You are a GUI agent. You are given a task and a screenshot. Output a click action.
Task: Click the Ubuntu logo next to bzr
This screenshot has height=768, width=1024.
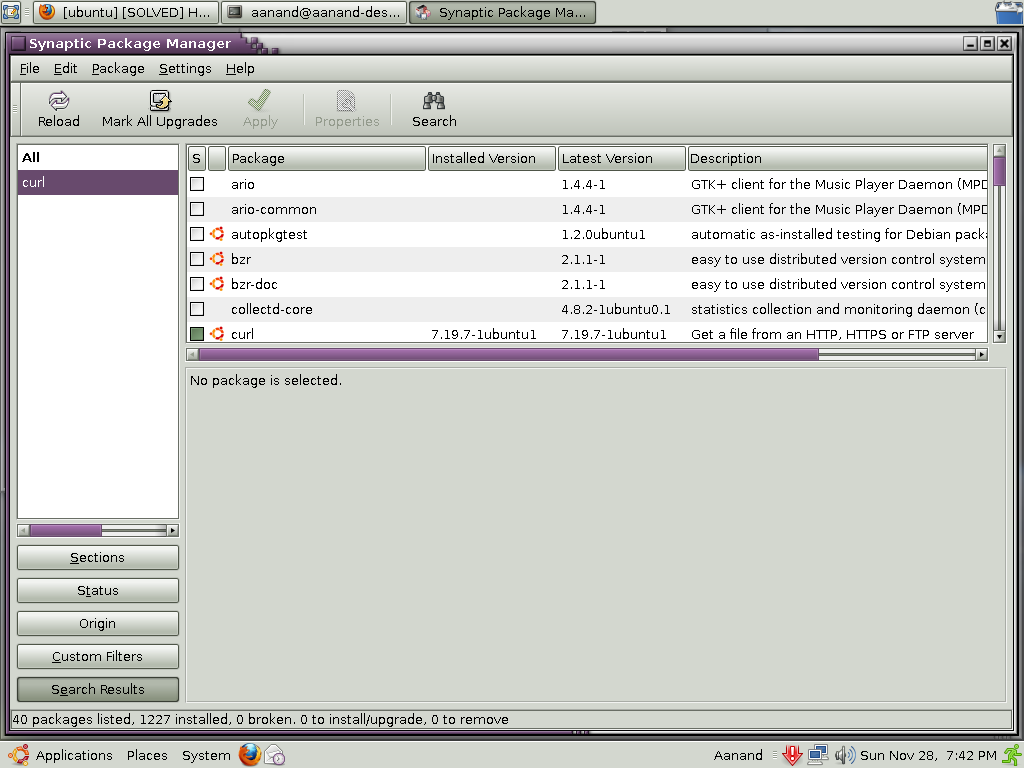pos(217,259)
